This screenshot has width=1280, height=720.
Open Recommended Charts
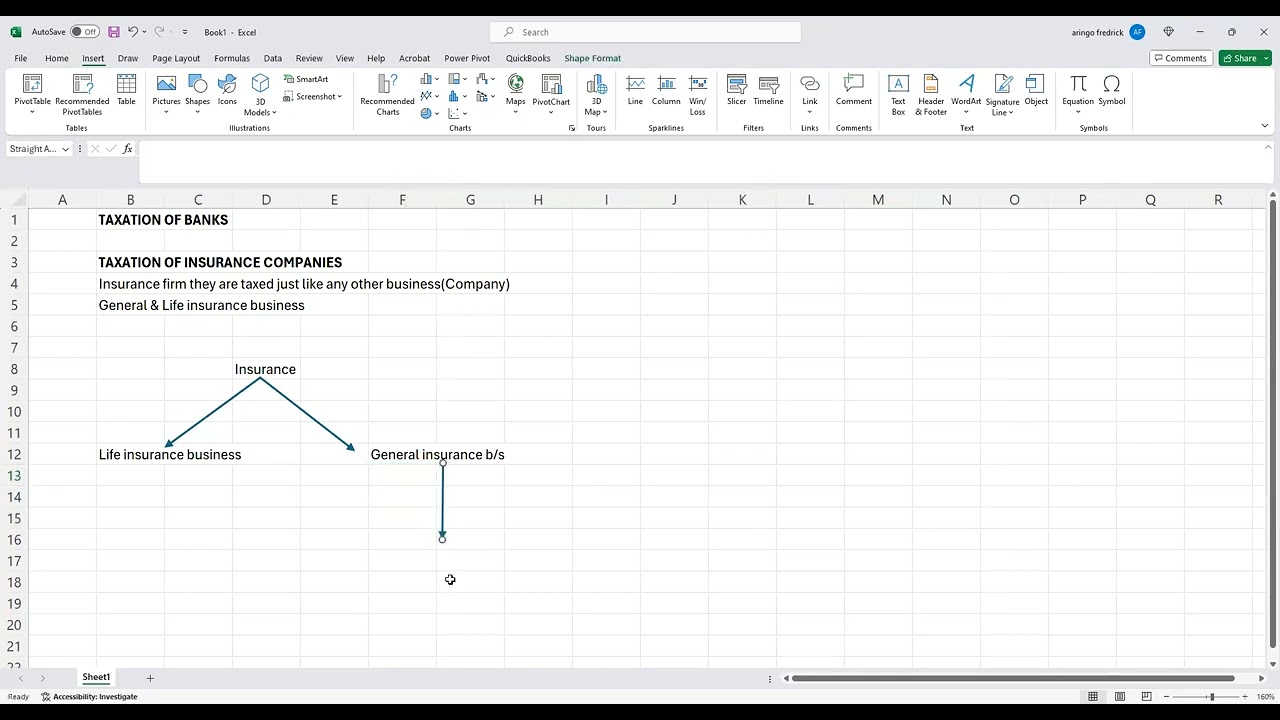pos(387,94)
